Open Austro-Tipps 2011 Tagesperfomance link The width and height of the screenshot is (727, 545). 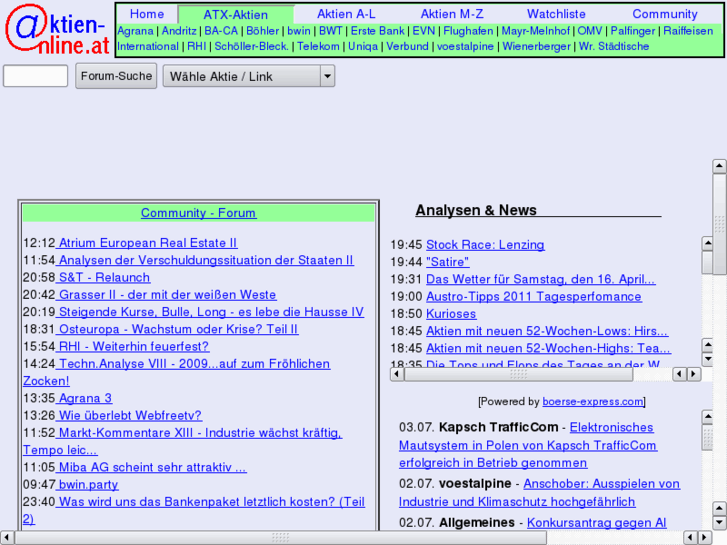click(x=534, y=296)
